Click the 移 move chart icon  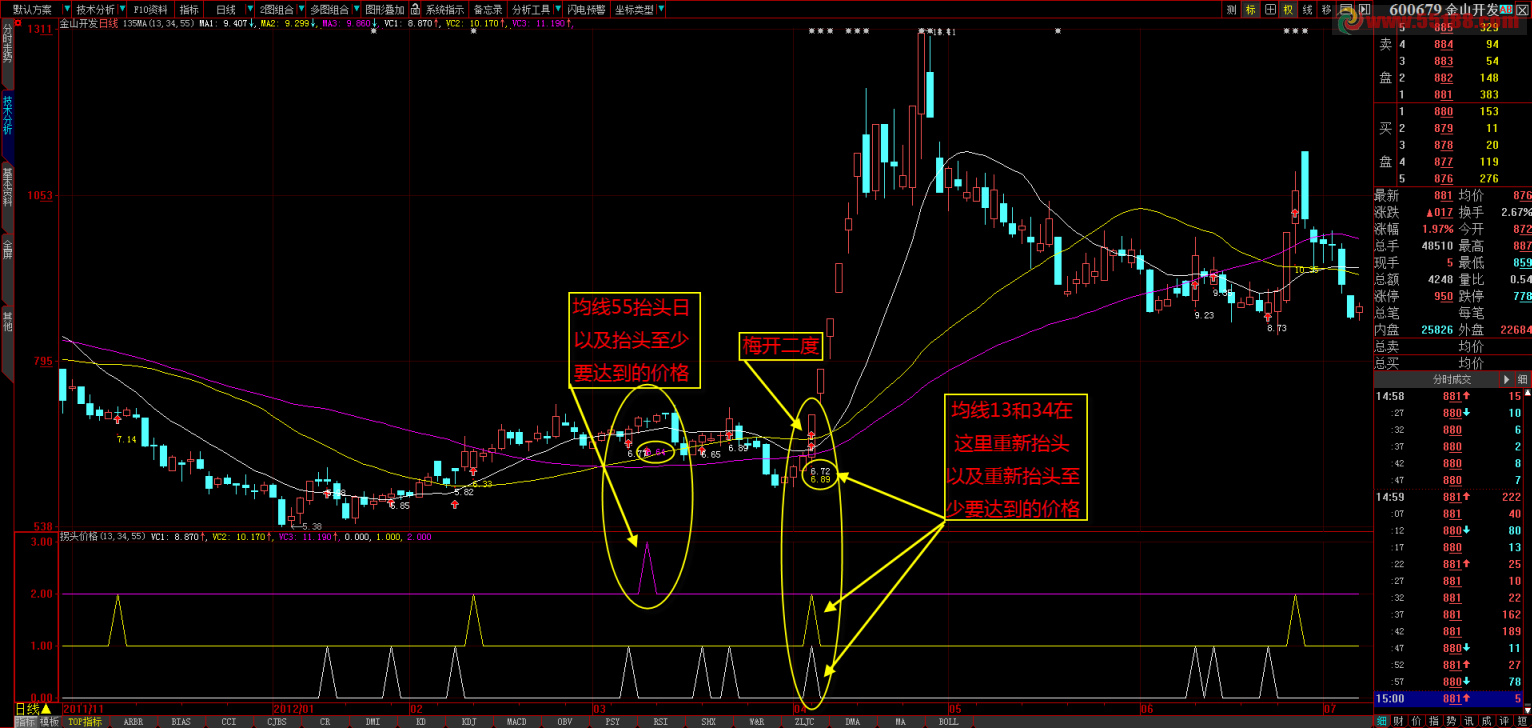coord(1326,9)
